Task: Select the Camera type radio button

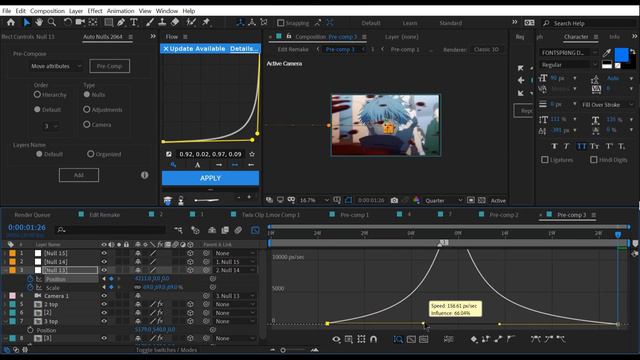Action: click(87, 124)
